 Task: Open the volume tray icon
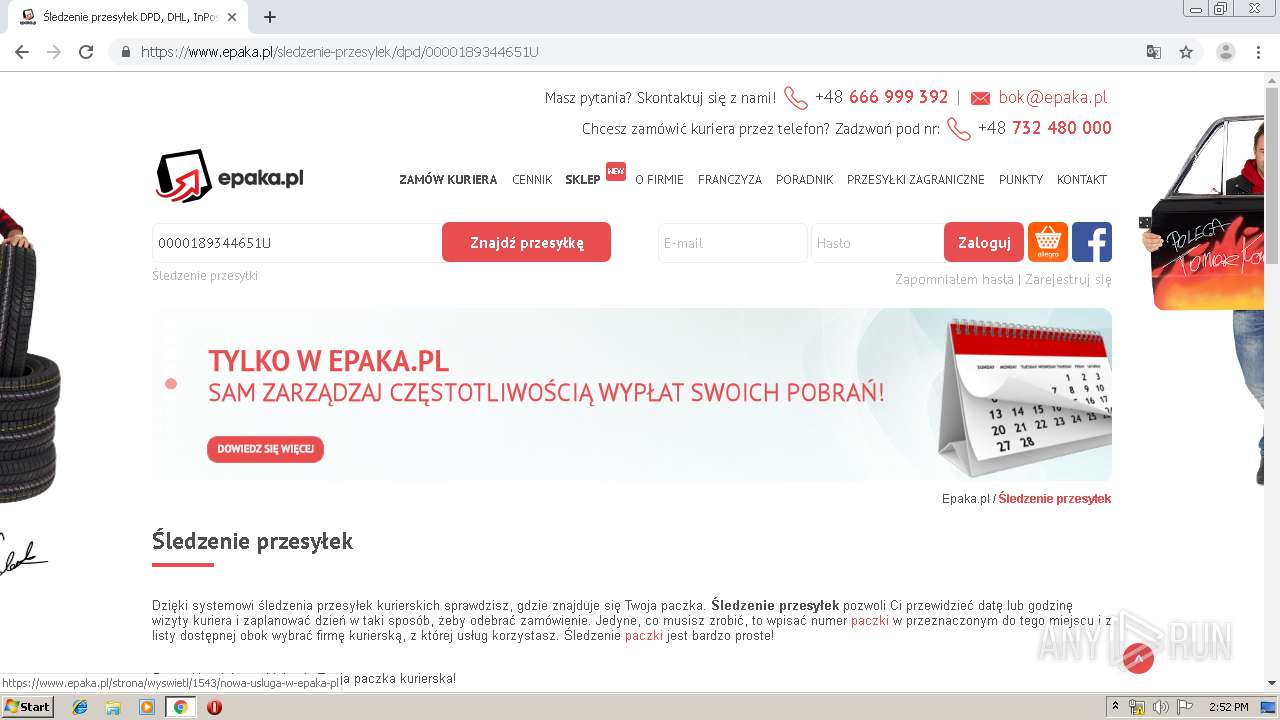click(x=1161, y=707)
